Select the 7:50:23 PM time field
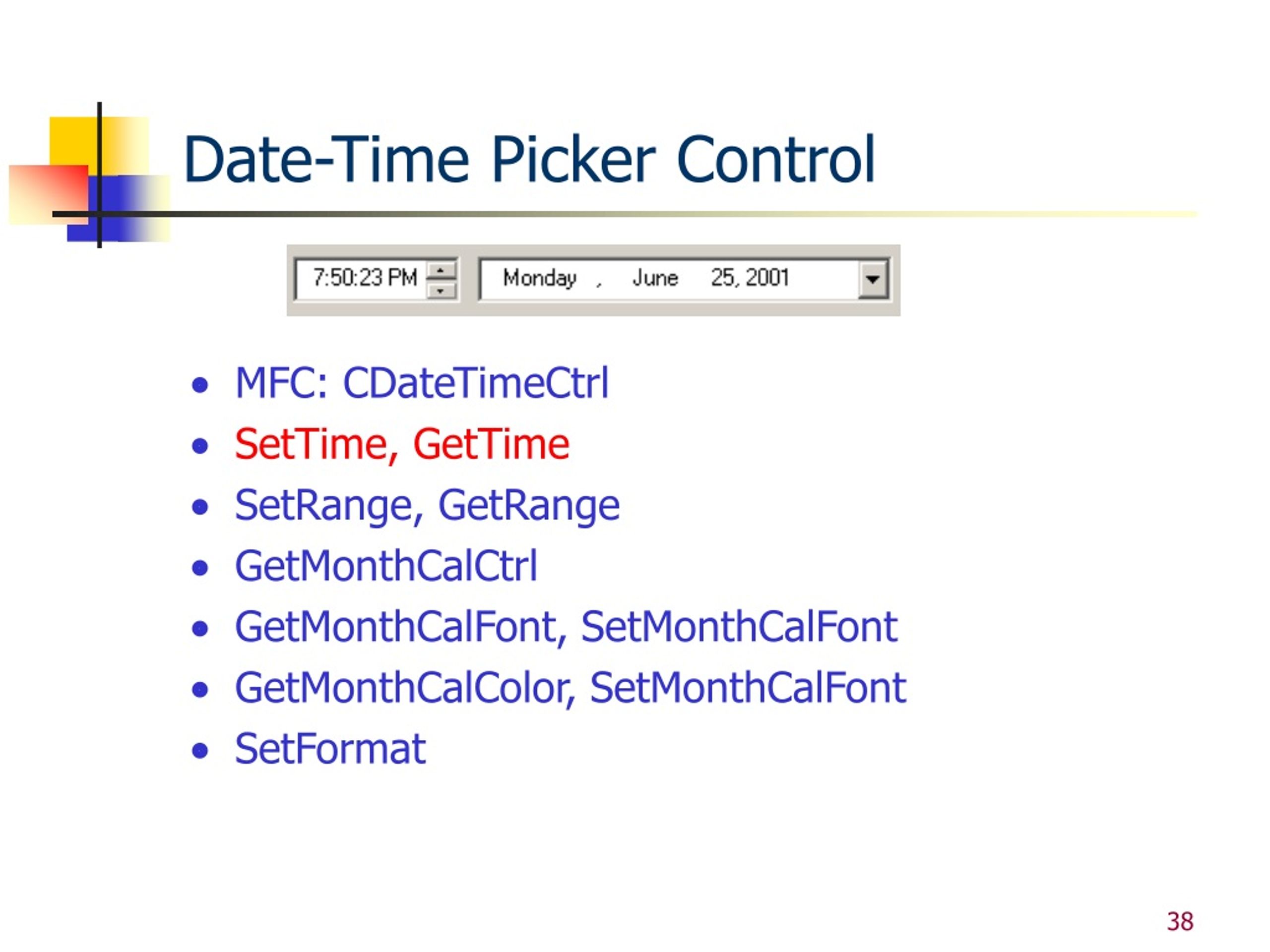The image size is (1270, 952). (x=376, y=279)
